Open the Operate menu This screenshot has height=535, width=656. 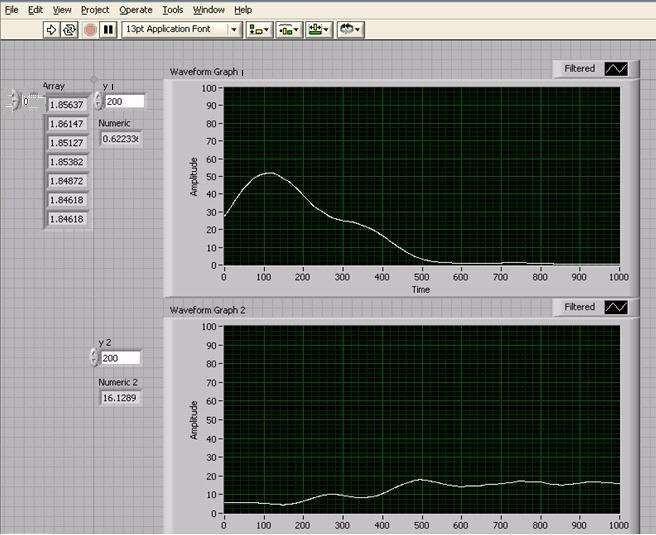point(136,10)
